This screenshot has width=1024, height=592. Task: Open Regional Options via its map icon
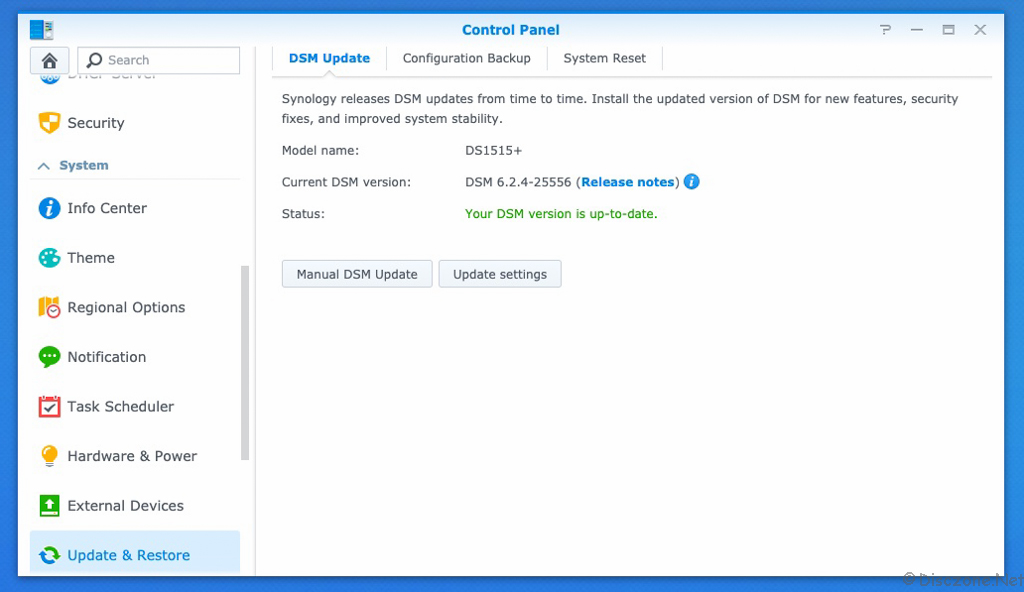coord(49,307)
